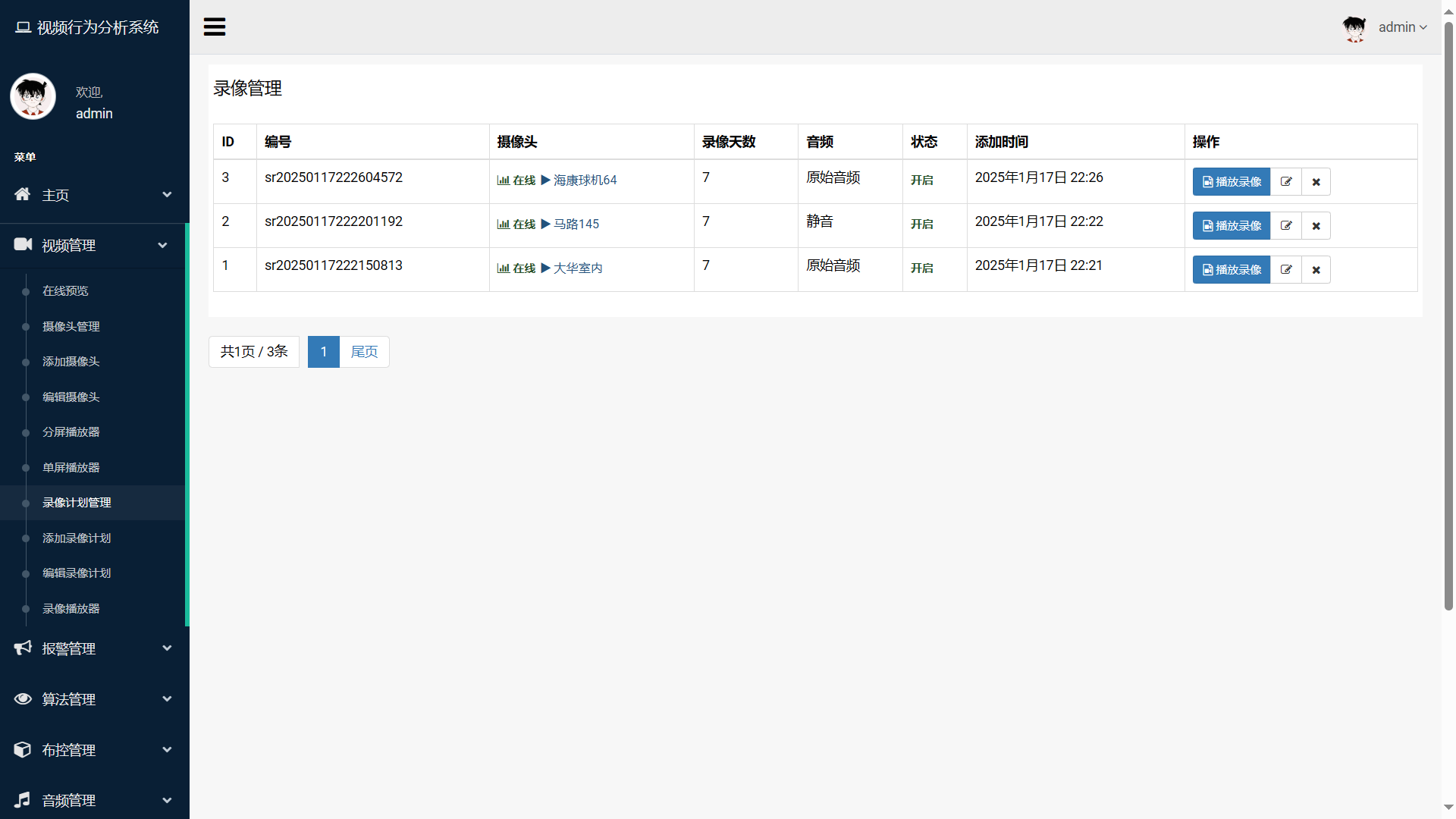Play recording for sr20250117222201192
The width and height of the screenshot is (1456, 819).
pyautogui.click(x=1232, y=226)
